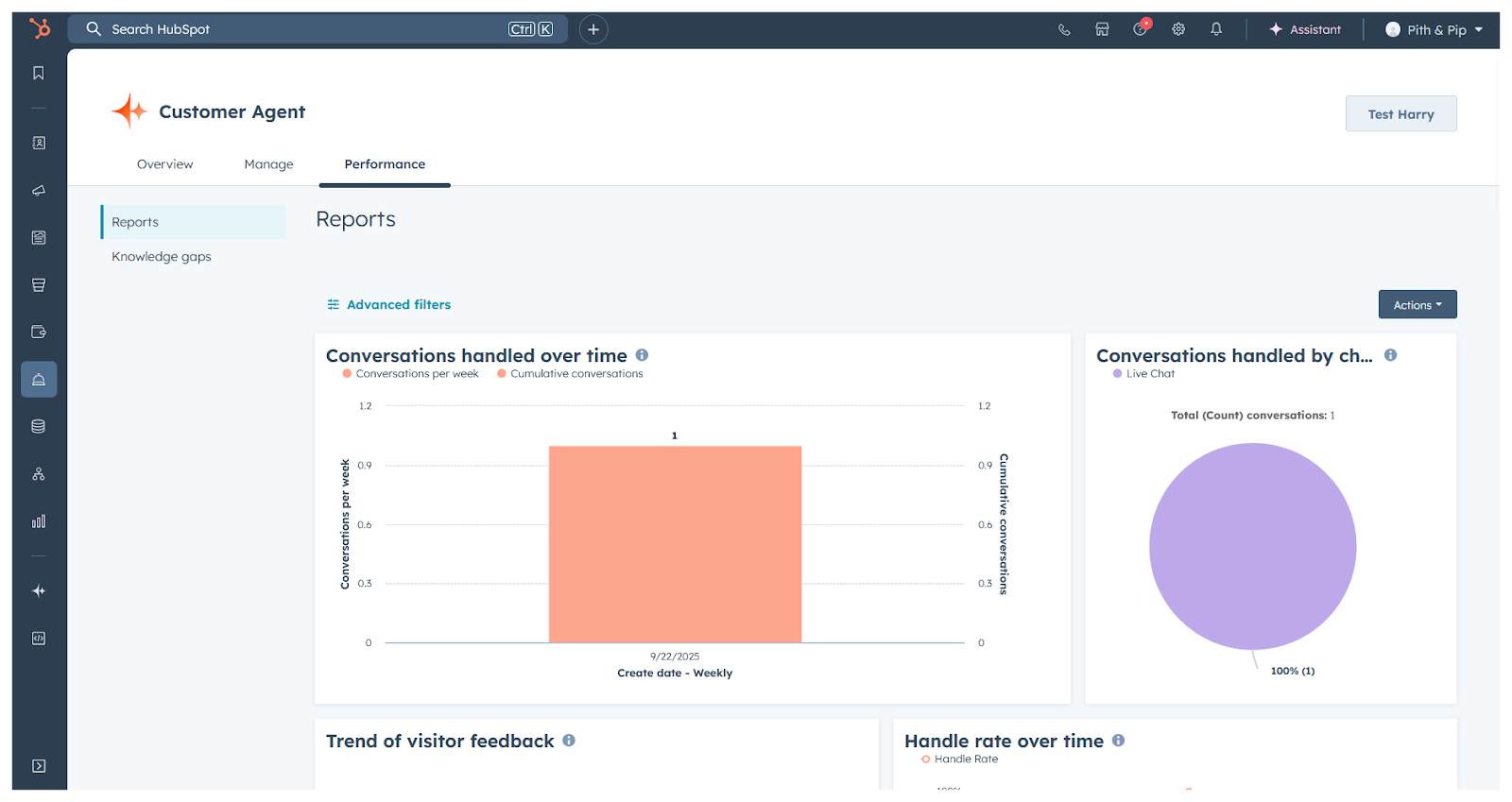1512x802 pixels.
Task: Open the Development tools sidebar icon
Action: [39, 638]
